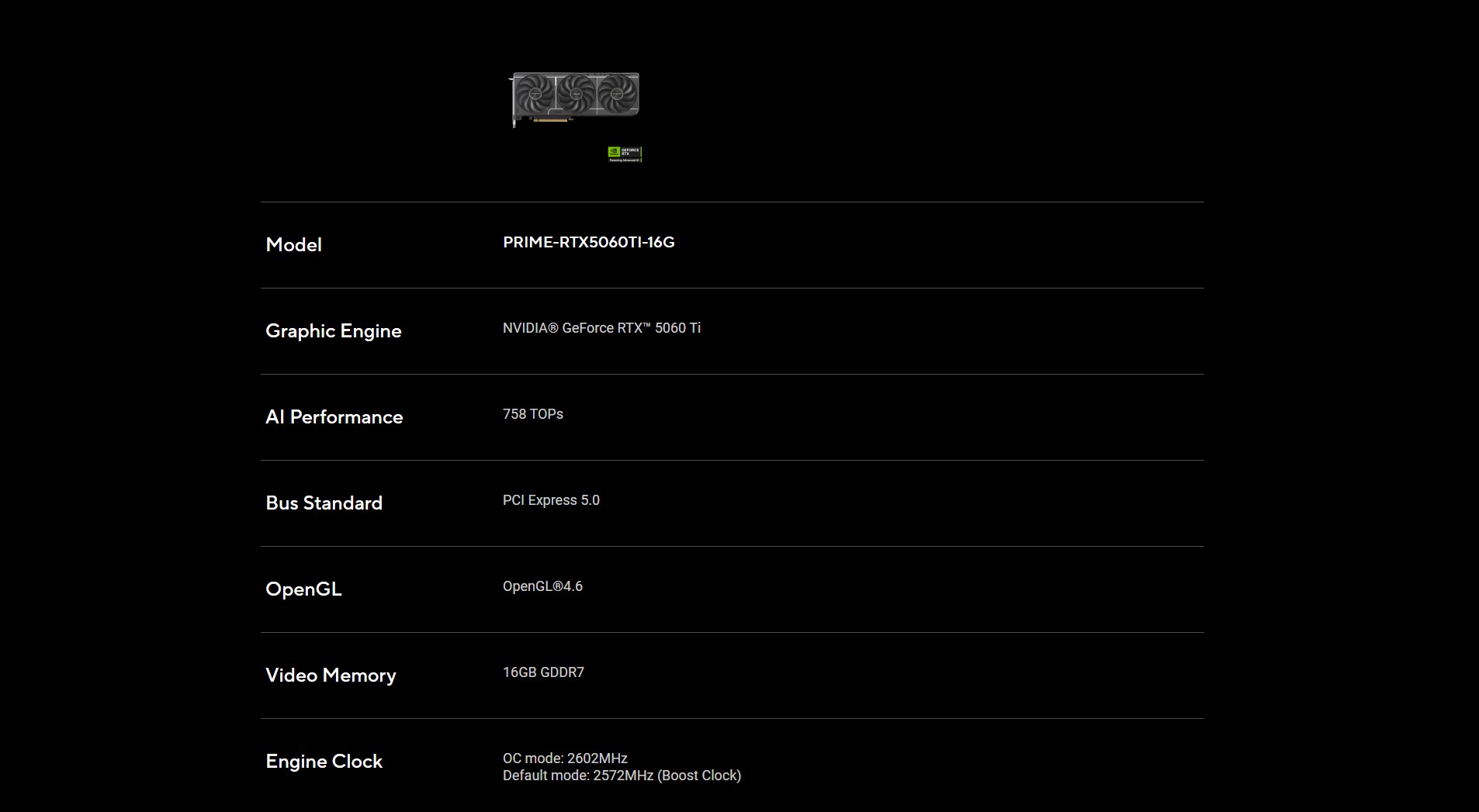This screenshot has height=812, width=1479.
Task: Click the OpenGL®4.6 value
Action: coord(542,586)
